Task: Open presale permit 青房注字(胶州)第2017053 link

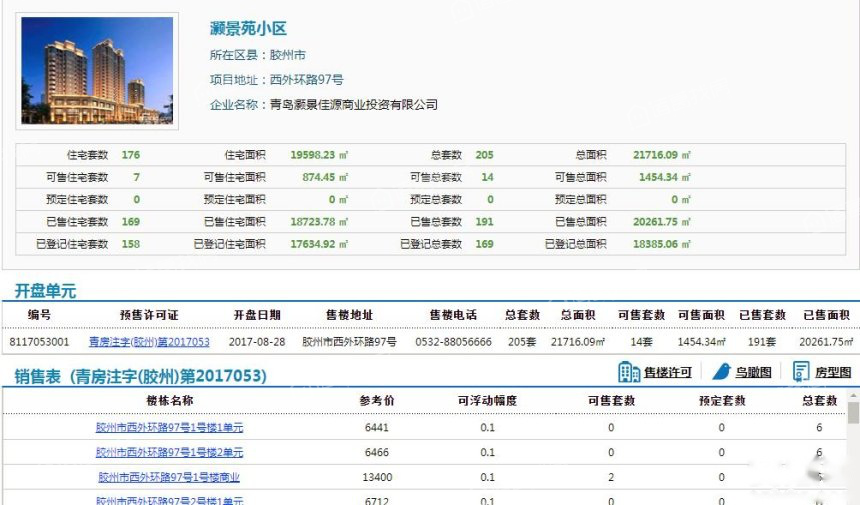Action: (x=149, y=341)
